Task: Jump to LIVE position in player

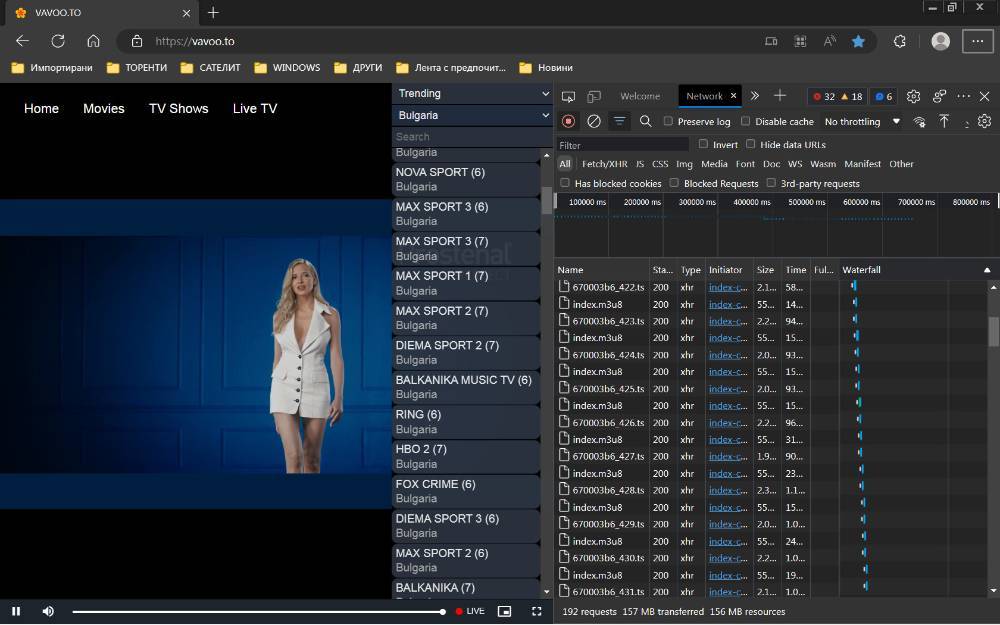Action: click(x=470, y=611)
